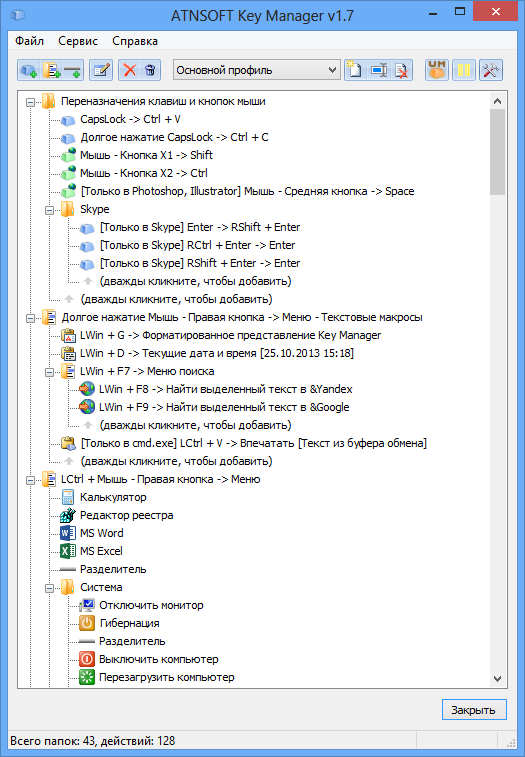
Task: Click the rename profile icon
Action: 379,70
